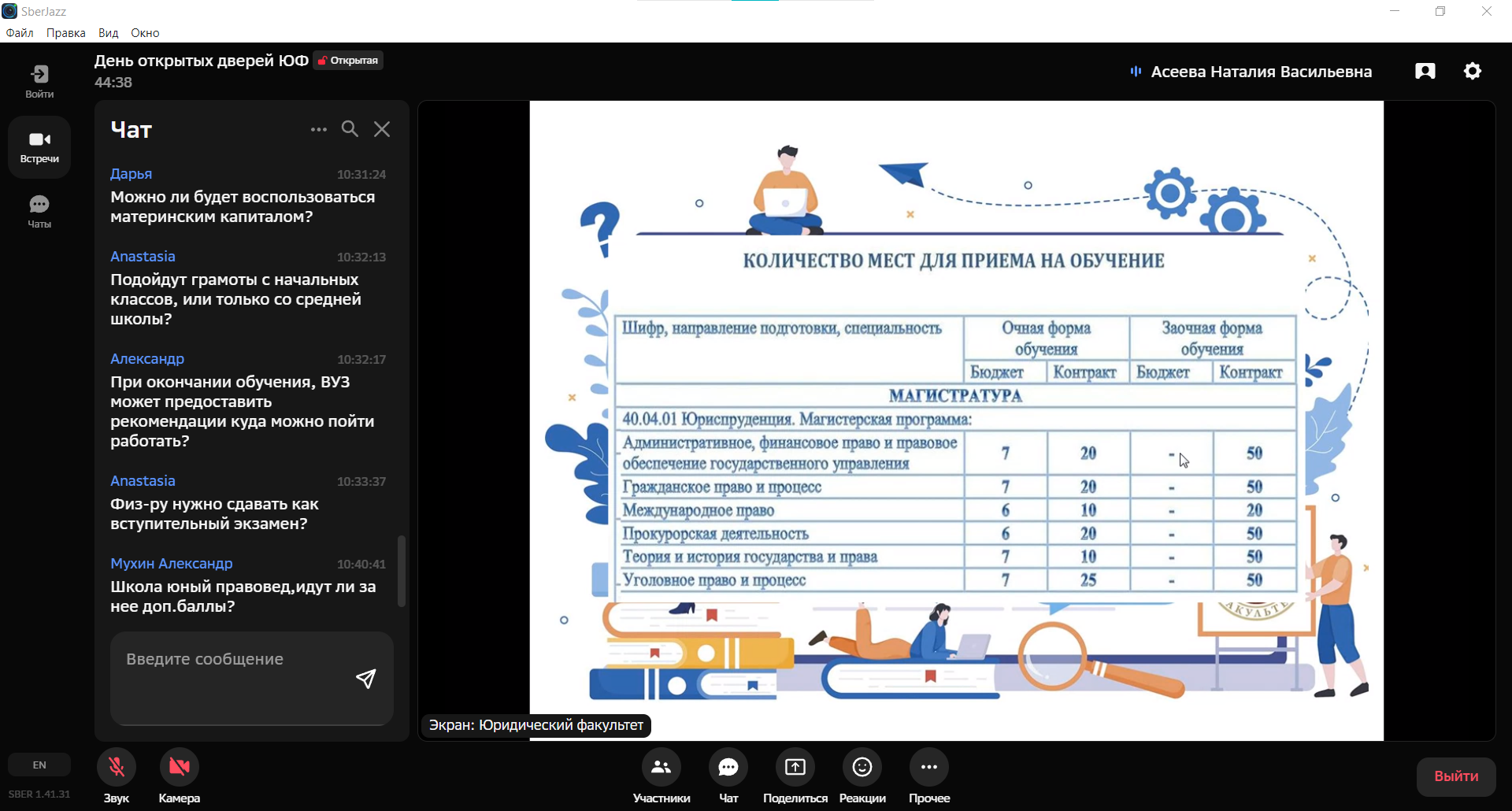Close the Чат panel
Screen dimensions: 1512x811
click(x=382, y=129)
